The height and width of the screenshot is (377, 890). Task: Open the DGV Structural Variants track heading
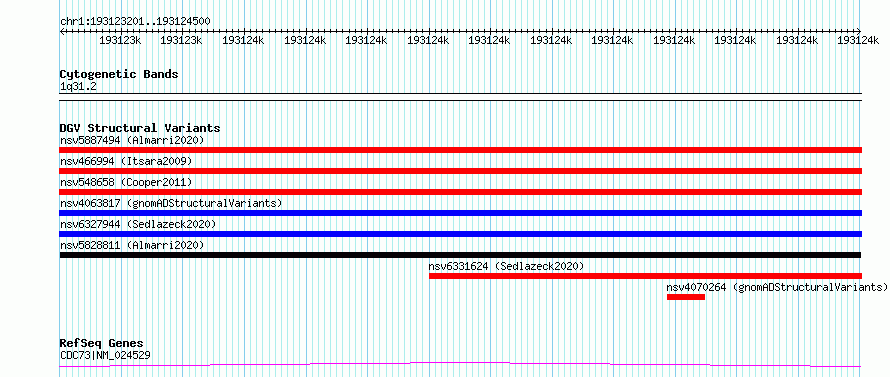tap(140, 128)
